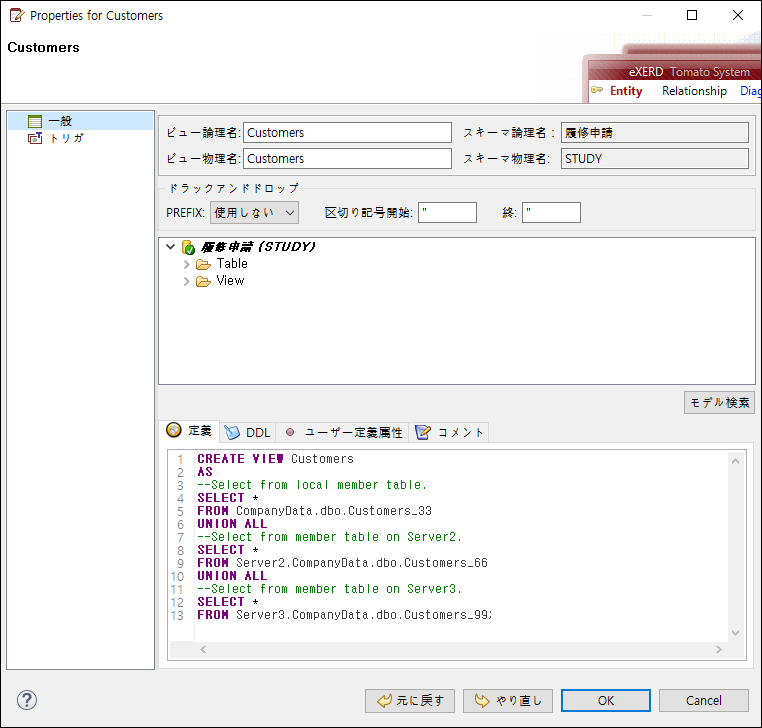Select the 一般 page in left panel
This screenshot has width=762, height=728.
tap(81, 121)
